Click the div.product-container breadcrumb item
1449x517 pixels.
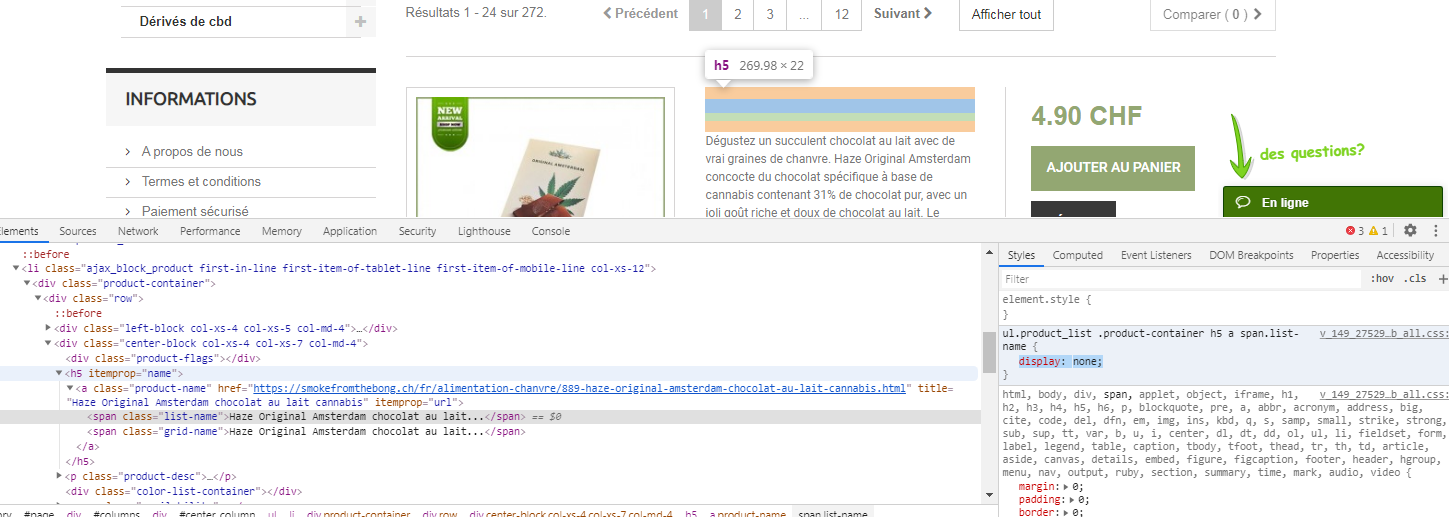click(x=359, y=512)
